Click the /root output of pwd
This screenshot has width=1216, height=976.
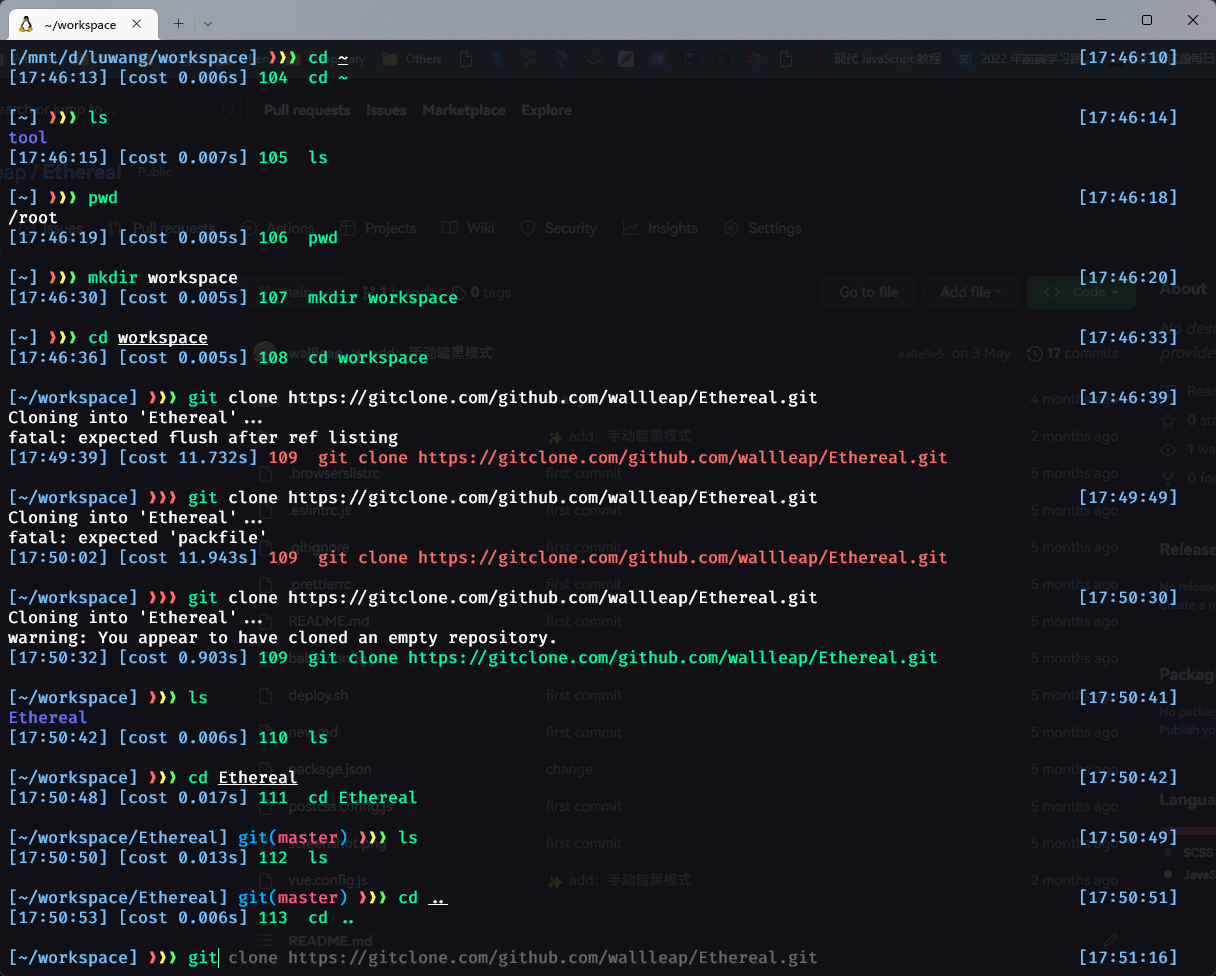33,218
